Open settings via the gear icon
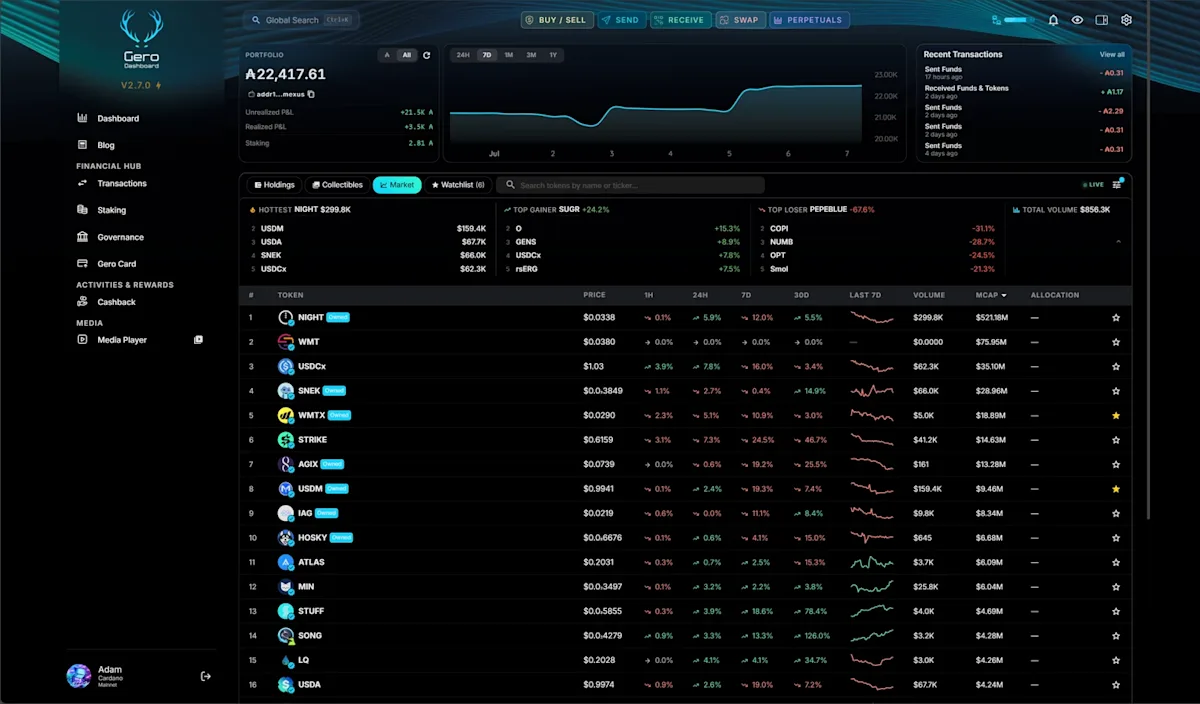Image resolution: width=1200 pixels, height=704 pixels. click(x=1126, y=20)
